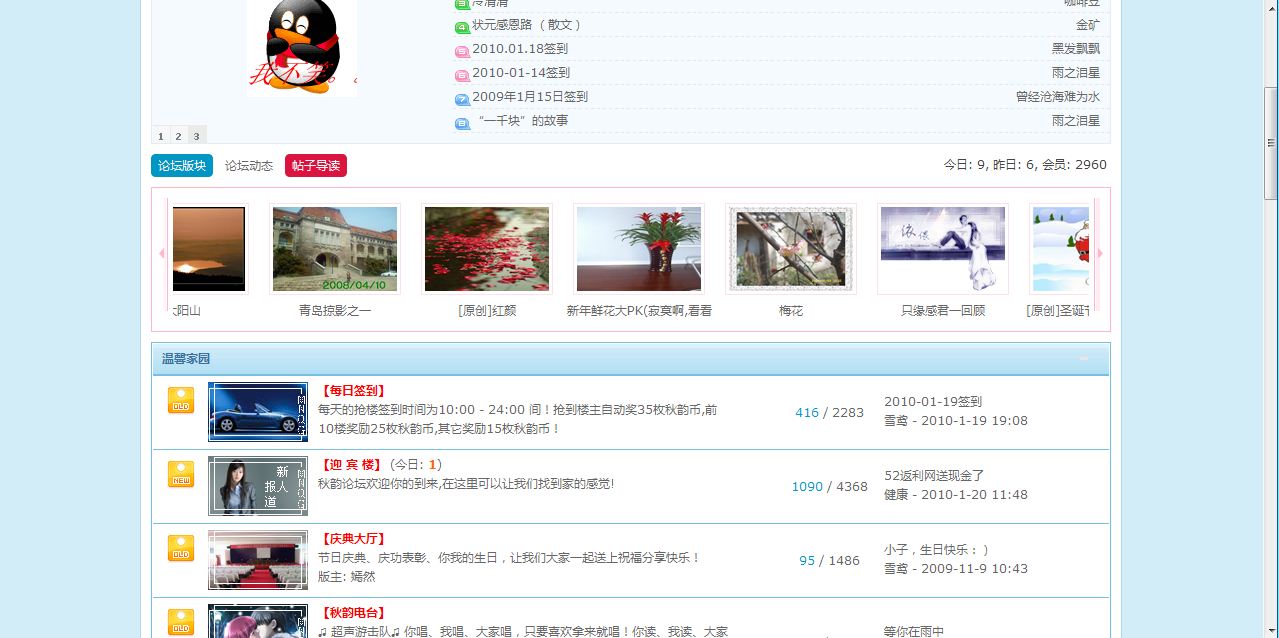
Task: Open last post 52返利网送现金了
Action: click(x=934, y=476)
